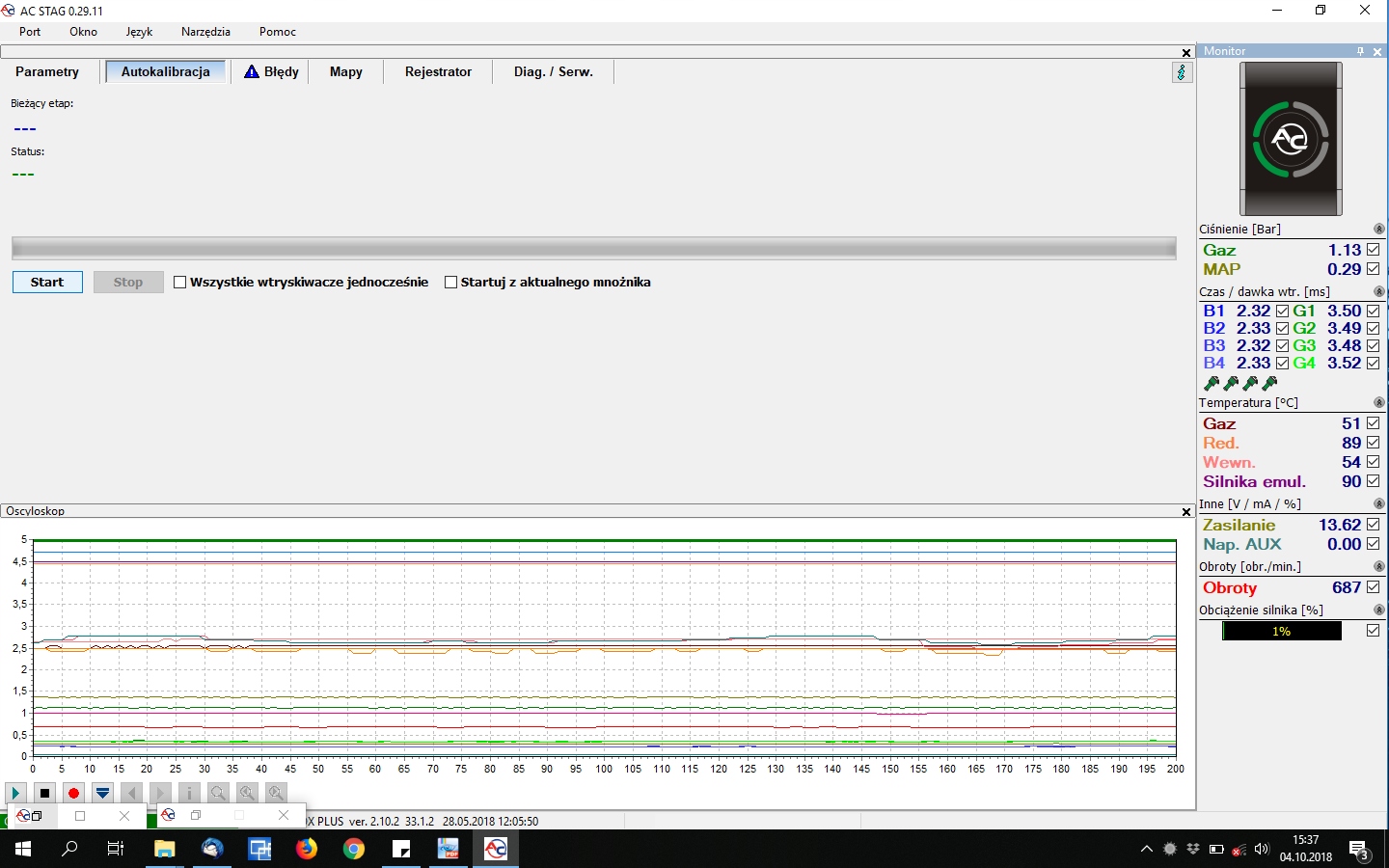Click the green icon right of tabs
The height and width of the screenshot is (868, 1389).
tap(1182, 72)
